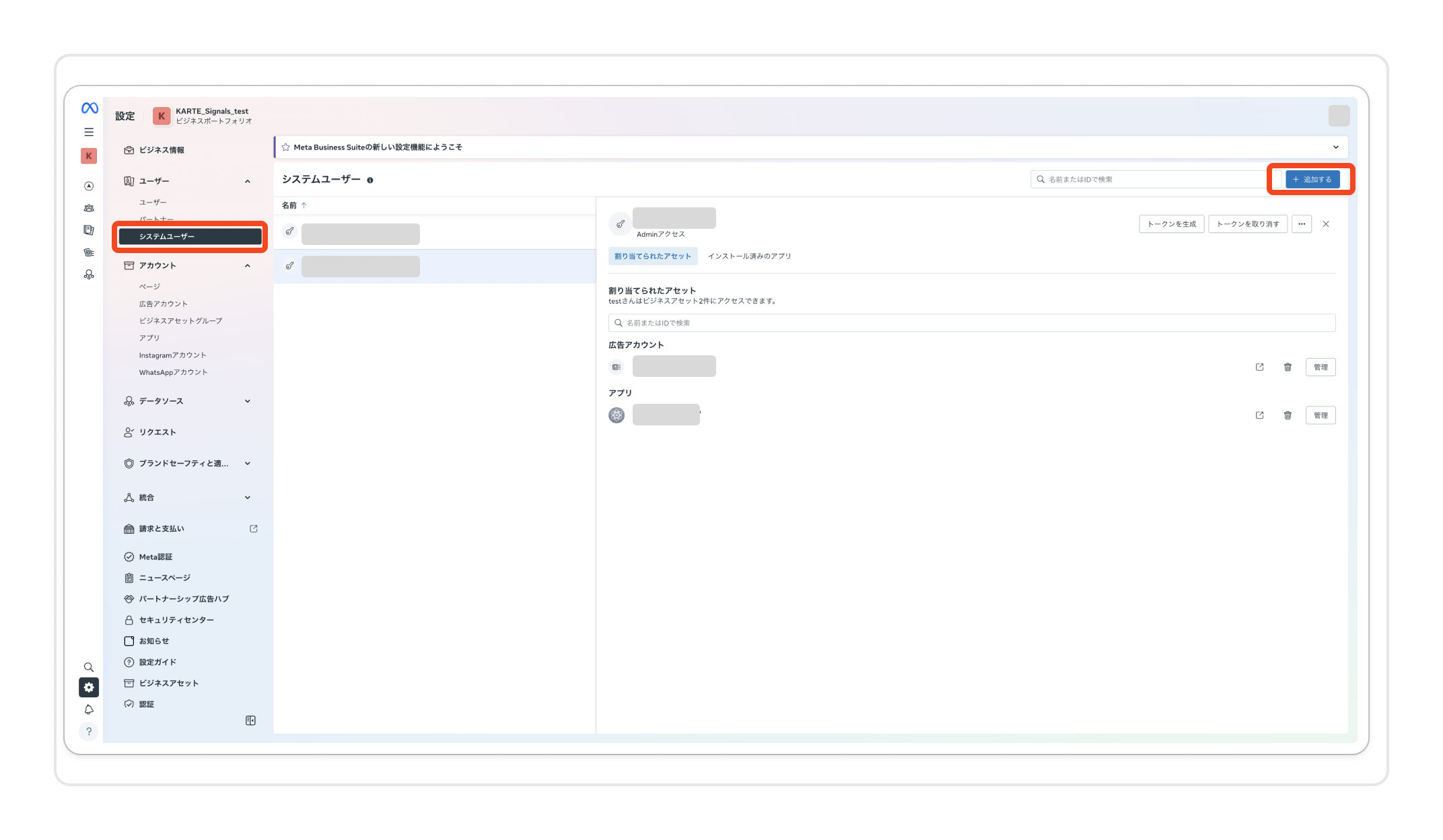Click the Meta logo icon
Image resolution: width=1443 pixels, height=840 pixels.
90,108
